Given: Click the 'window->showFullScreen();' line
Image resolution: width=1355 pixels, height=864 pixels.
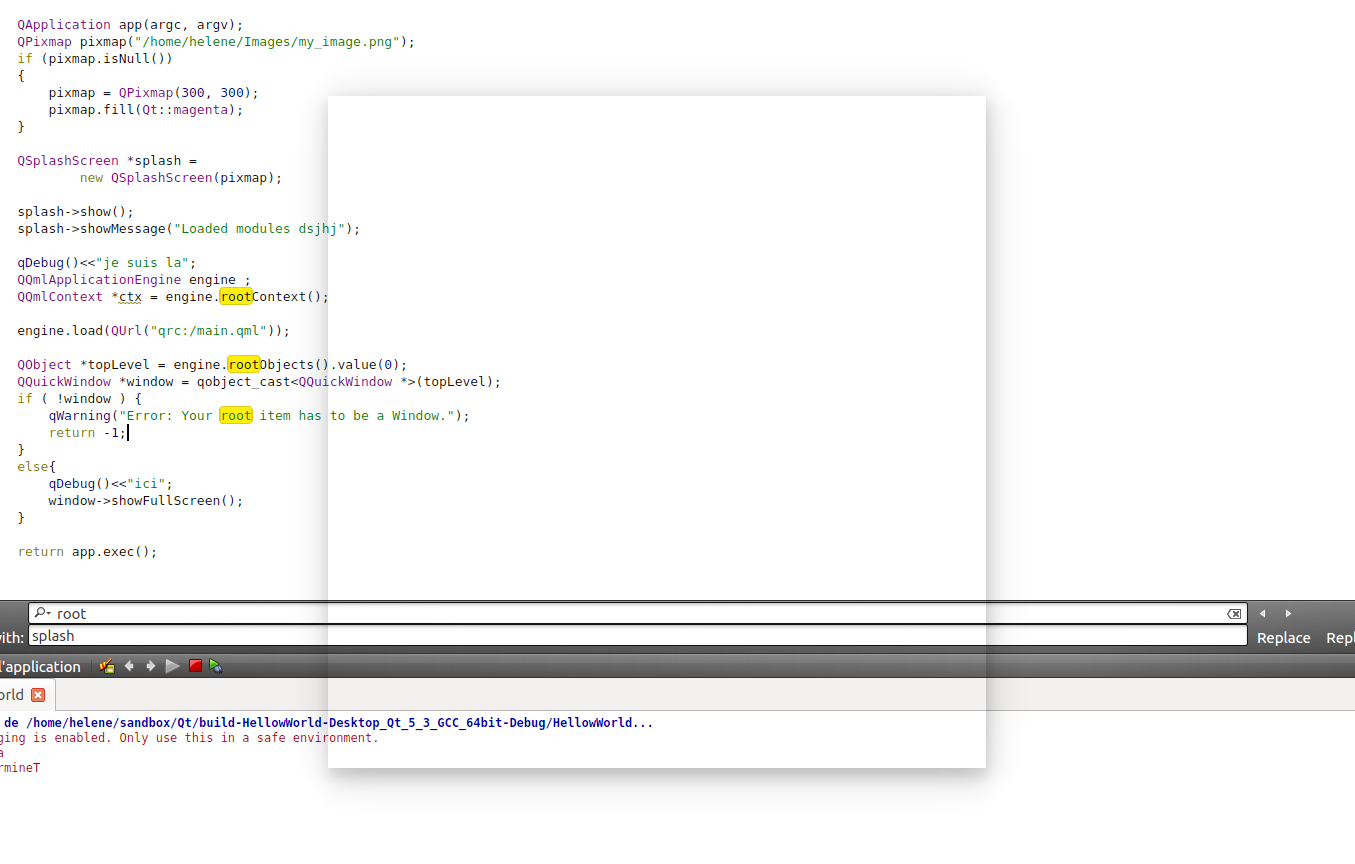Looking at the screenshot, I should 146,500.
